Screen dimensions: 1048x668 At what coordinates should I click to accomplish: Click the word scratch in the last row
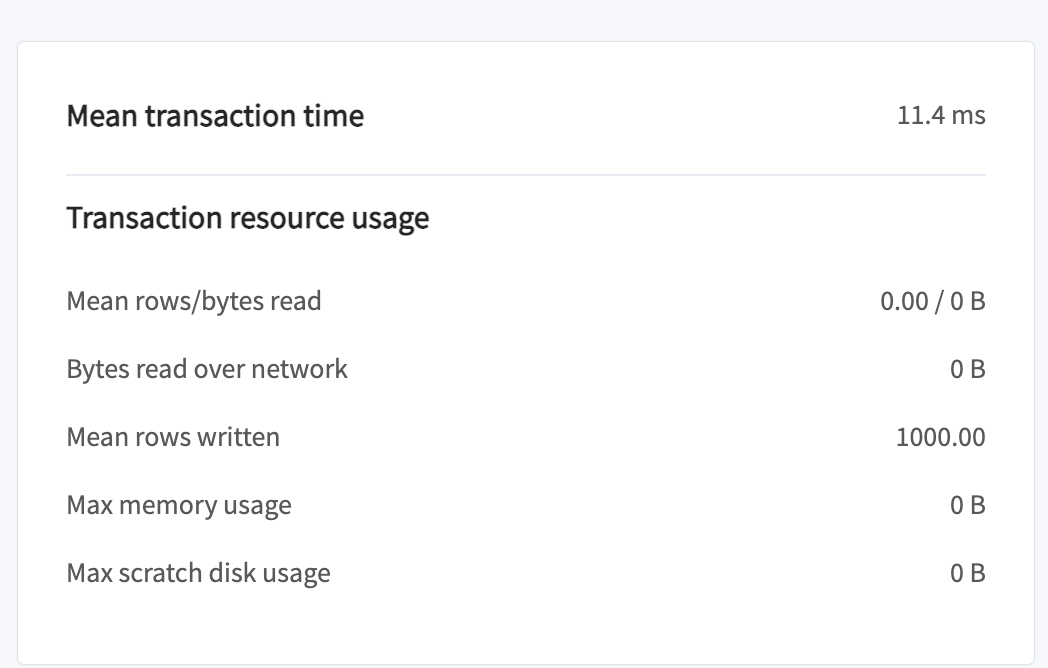[x=160, y=574]
